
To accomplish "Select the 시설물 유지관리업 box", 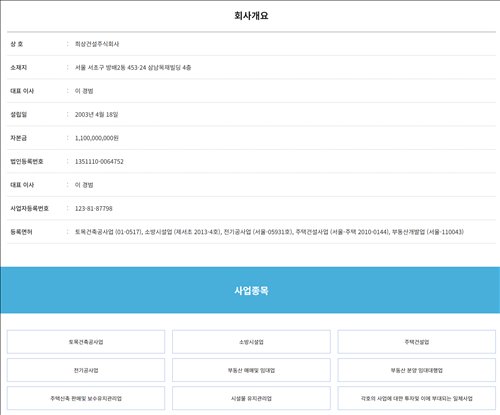I will click(251, 398).
